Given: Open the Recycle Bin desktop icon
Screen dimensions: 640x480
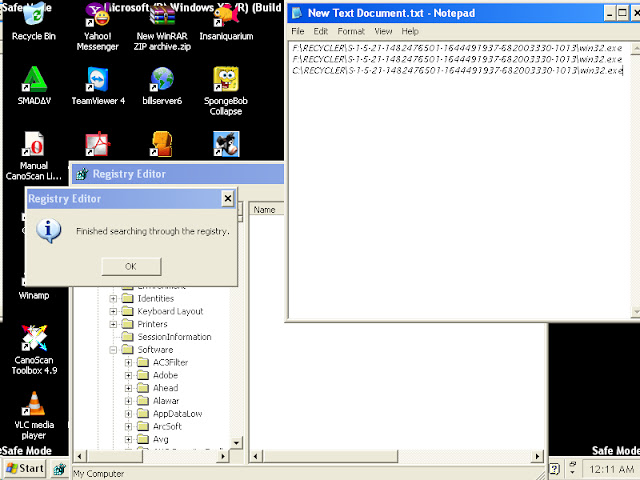Looking at the screenshot, I should coord(33,20).
